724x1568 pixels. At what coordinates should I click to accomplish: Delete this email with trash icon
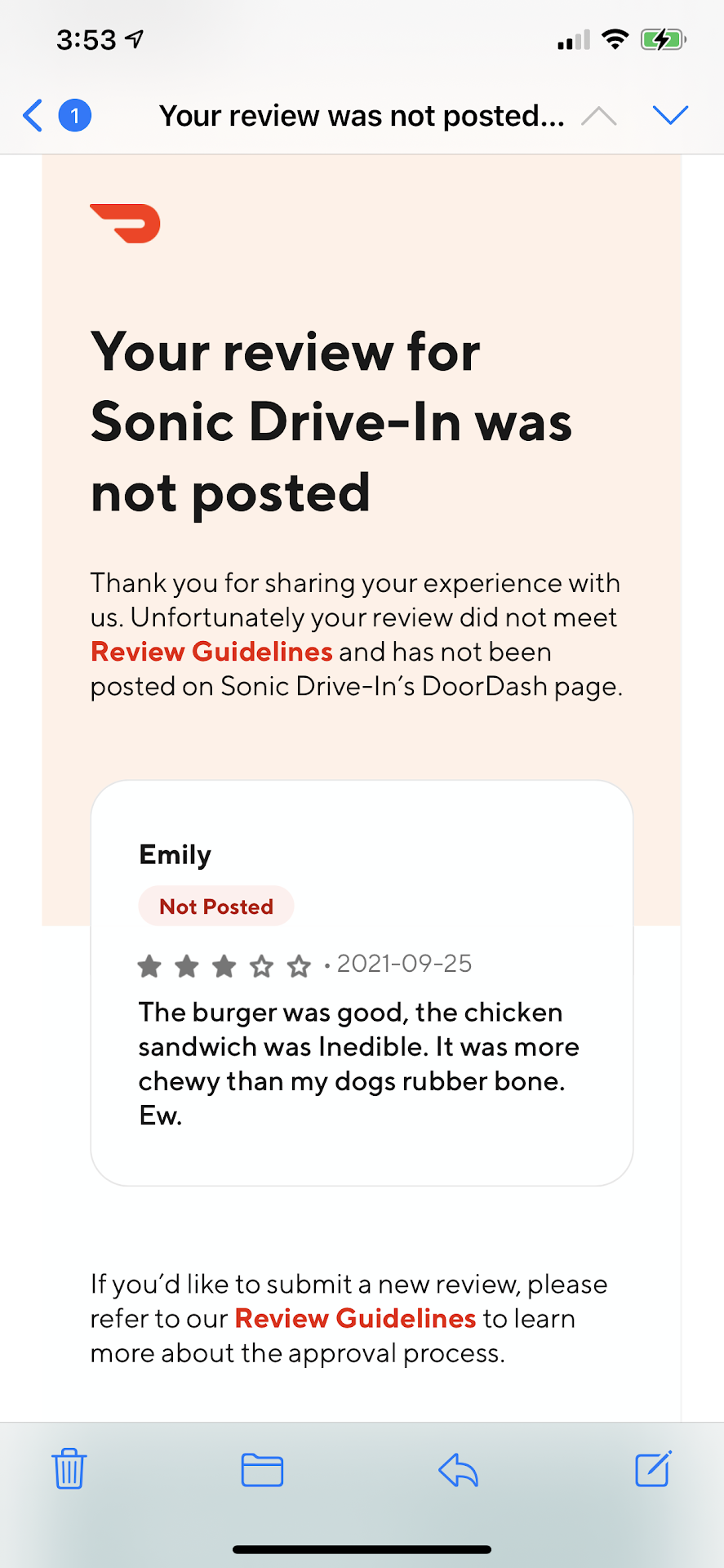[x=69, y=1469]
